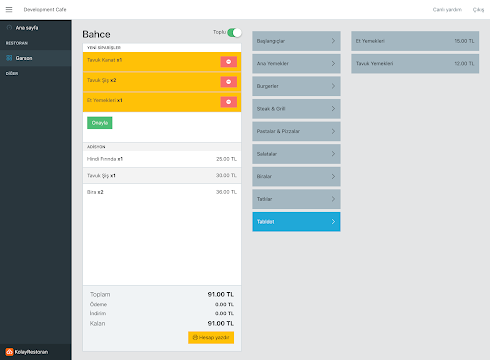Click the 36.00 TL price of Bira
The height and width of the screenshot is (360, 490).
click(x=226, y=192)
